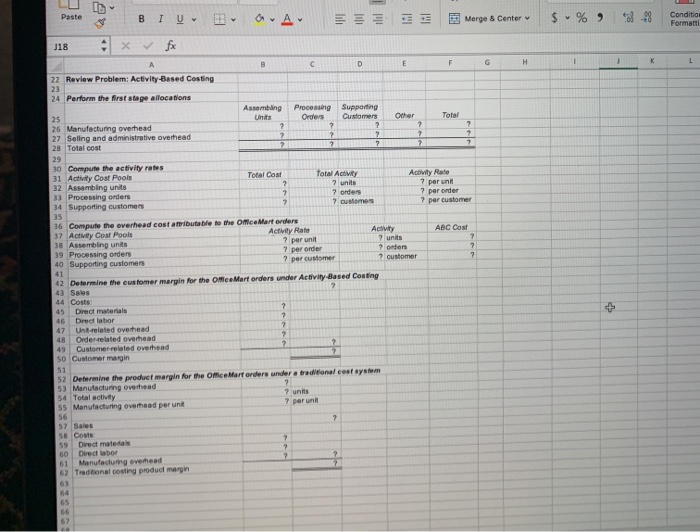
Task: Select 'Total cost' cell in row 28
Action: click(84, 148)
